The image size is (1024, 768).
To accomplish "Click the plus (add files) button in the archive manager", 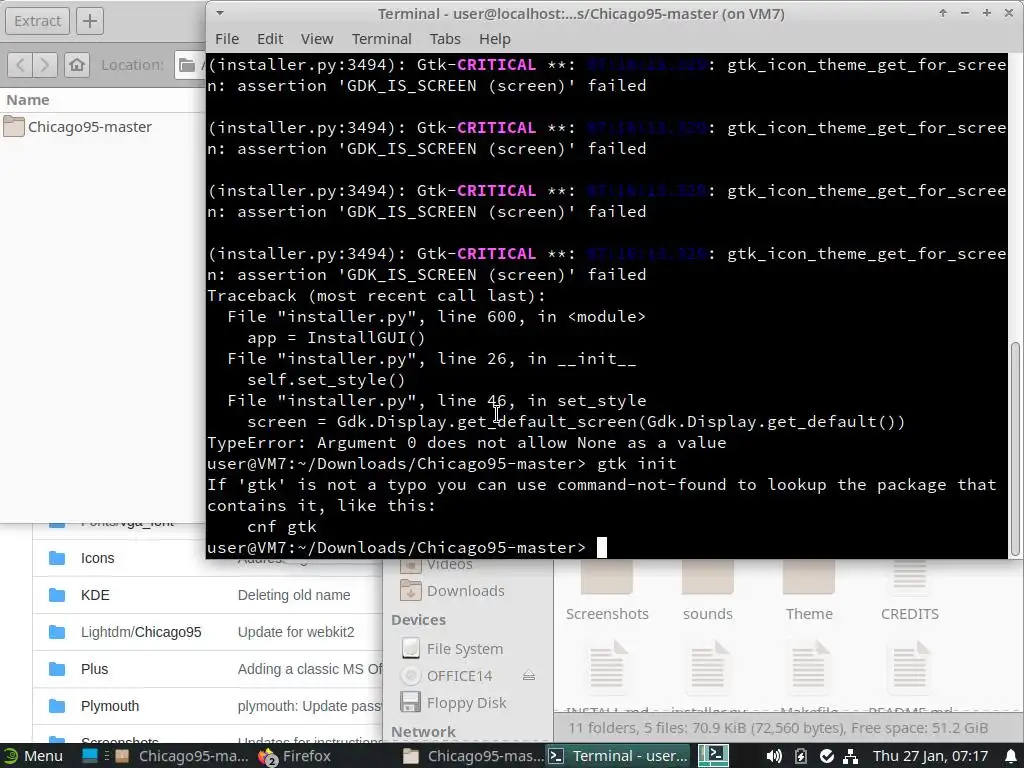I will (89, 21).
